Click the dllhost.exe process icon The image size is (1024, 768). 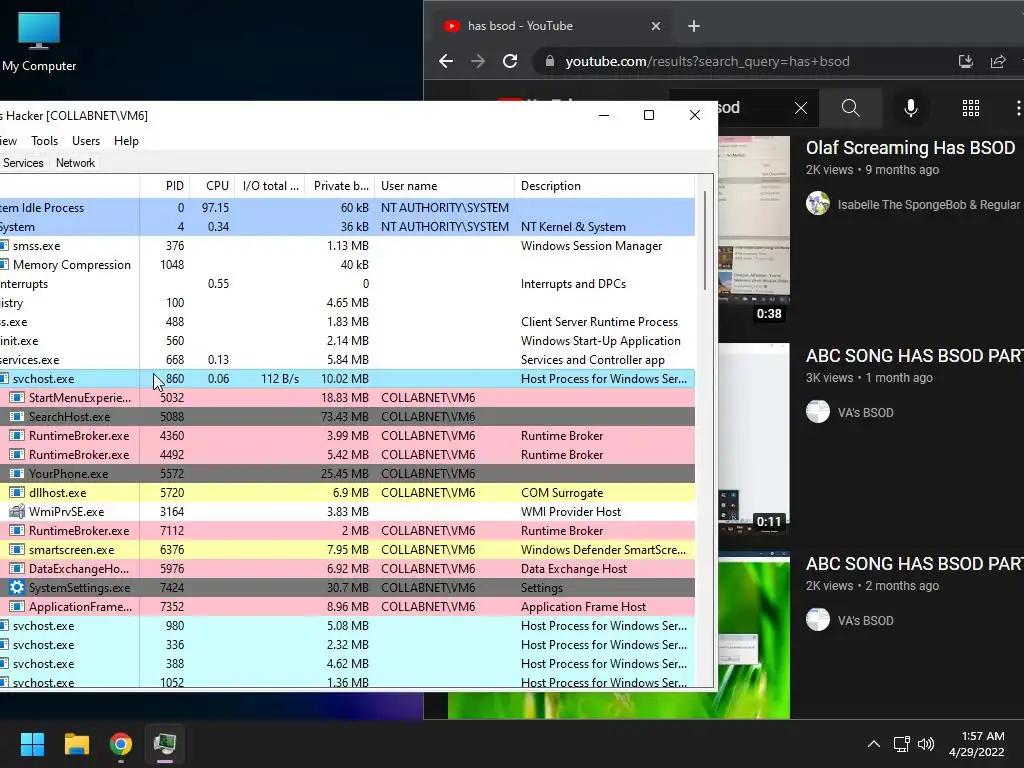[x=17, y=493]
